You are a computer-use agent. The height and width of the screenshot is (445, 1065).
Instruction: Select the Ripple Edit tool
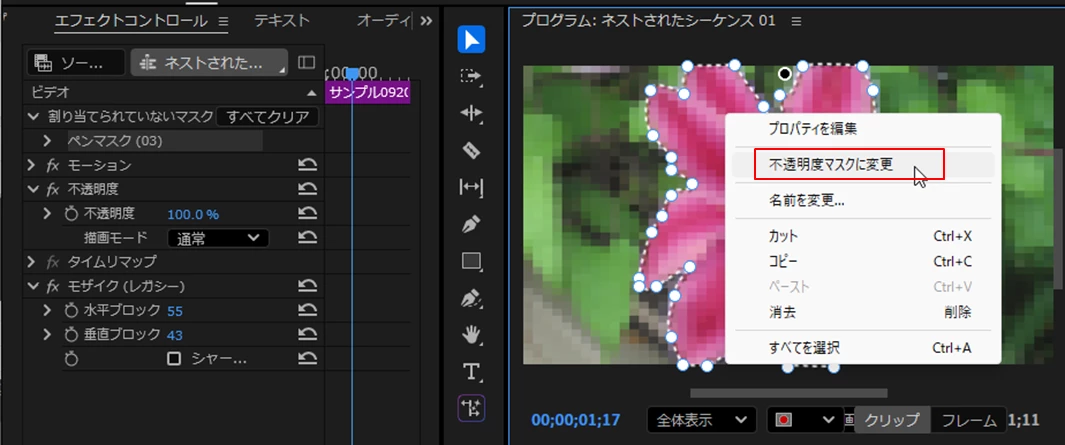[x=471, y=113]
